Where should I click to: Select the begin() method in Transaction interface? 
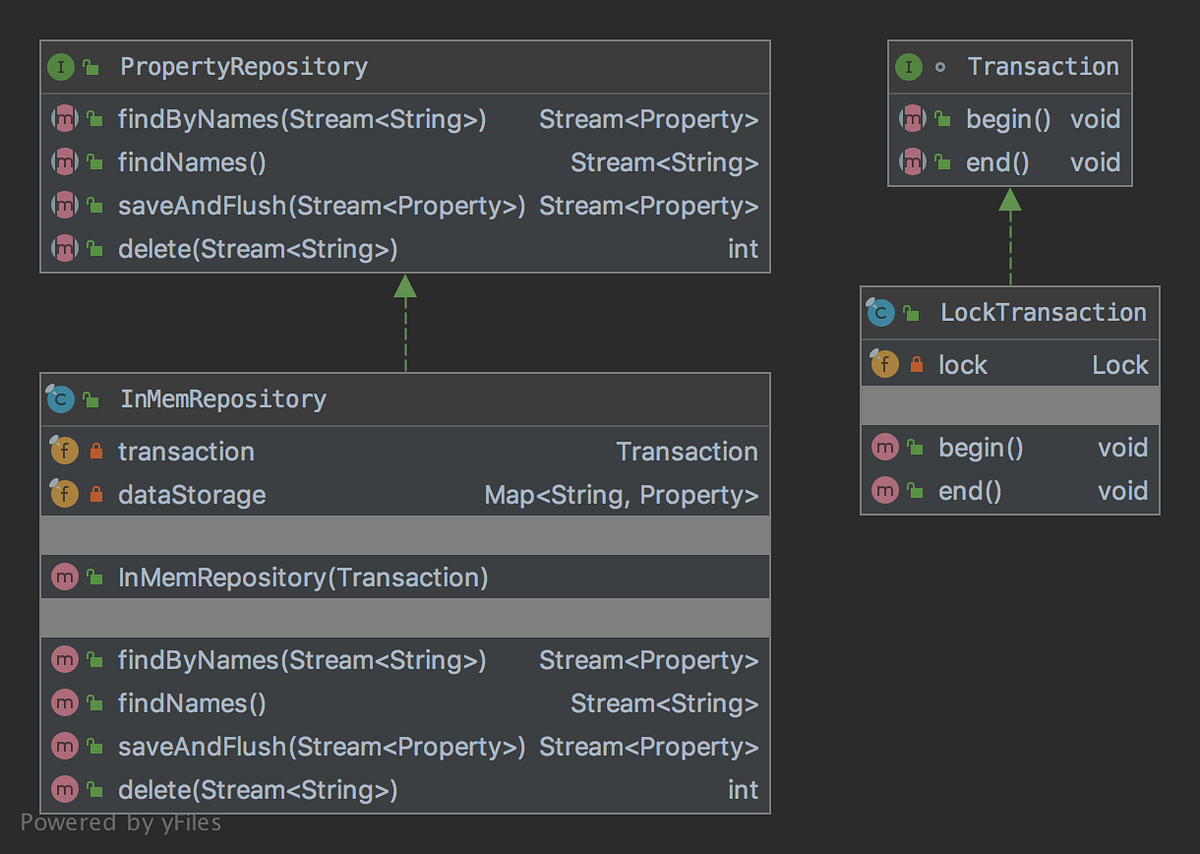pos(1010,119)
